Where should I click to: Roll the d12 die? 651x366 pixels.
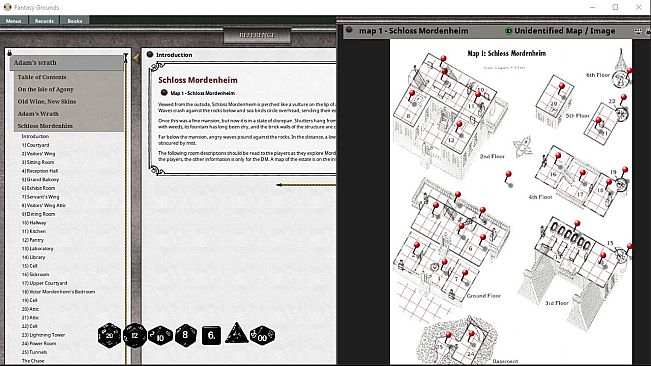click(x=135, y=335)
